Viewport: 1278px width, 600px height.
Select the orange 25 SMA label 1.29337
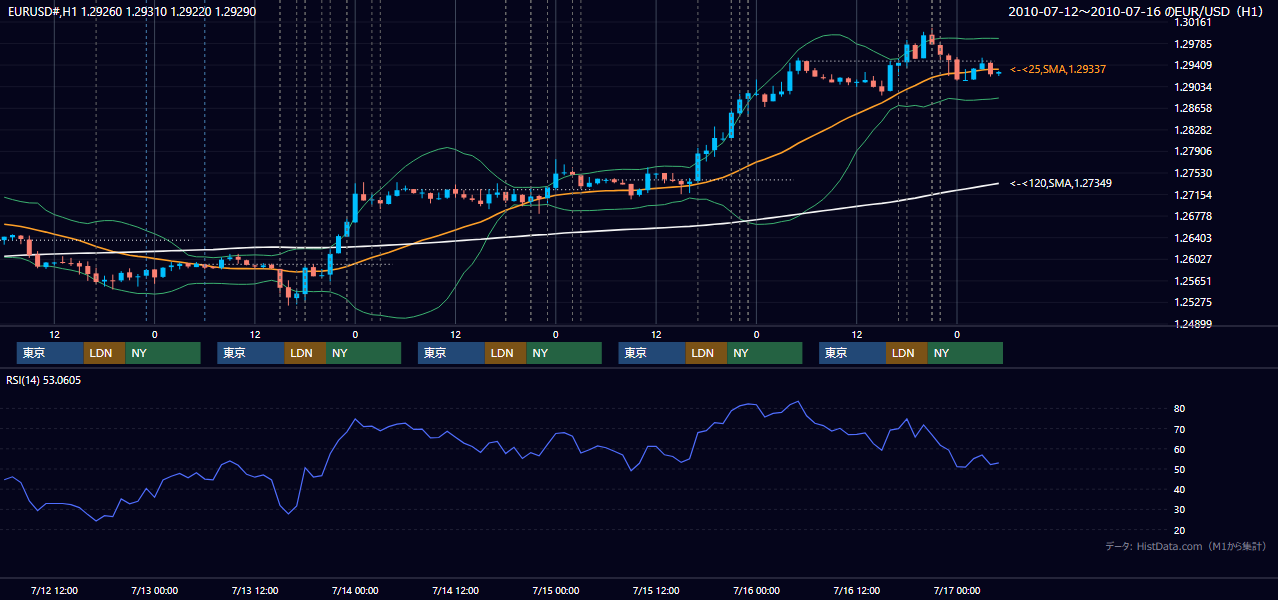coord(1057,69)
